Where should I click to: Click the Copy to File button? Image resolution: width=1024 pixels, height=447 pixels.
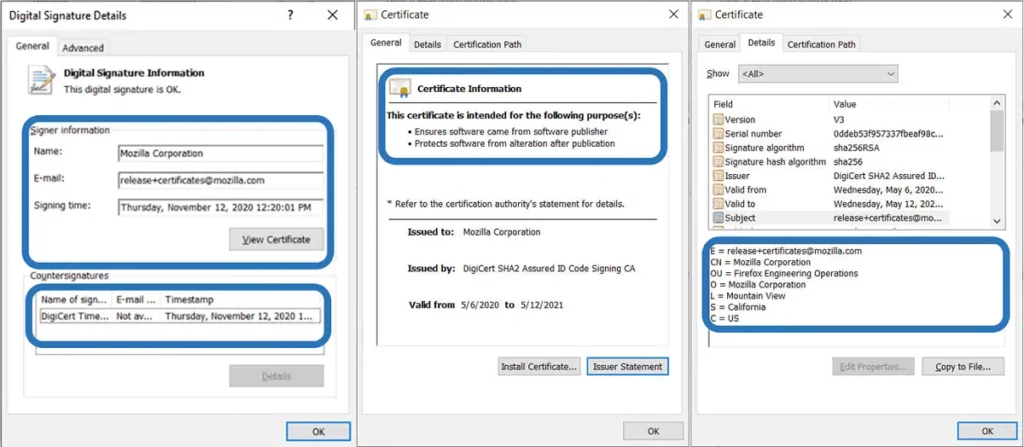[963, 367]
